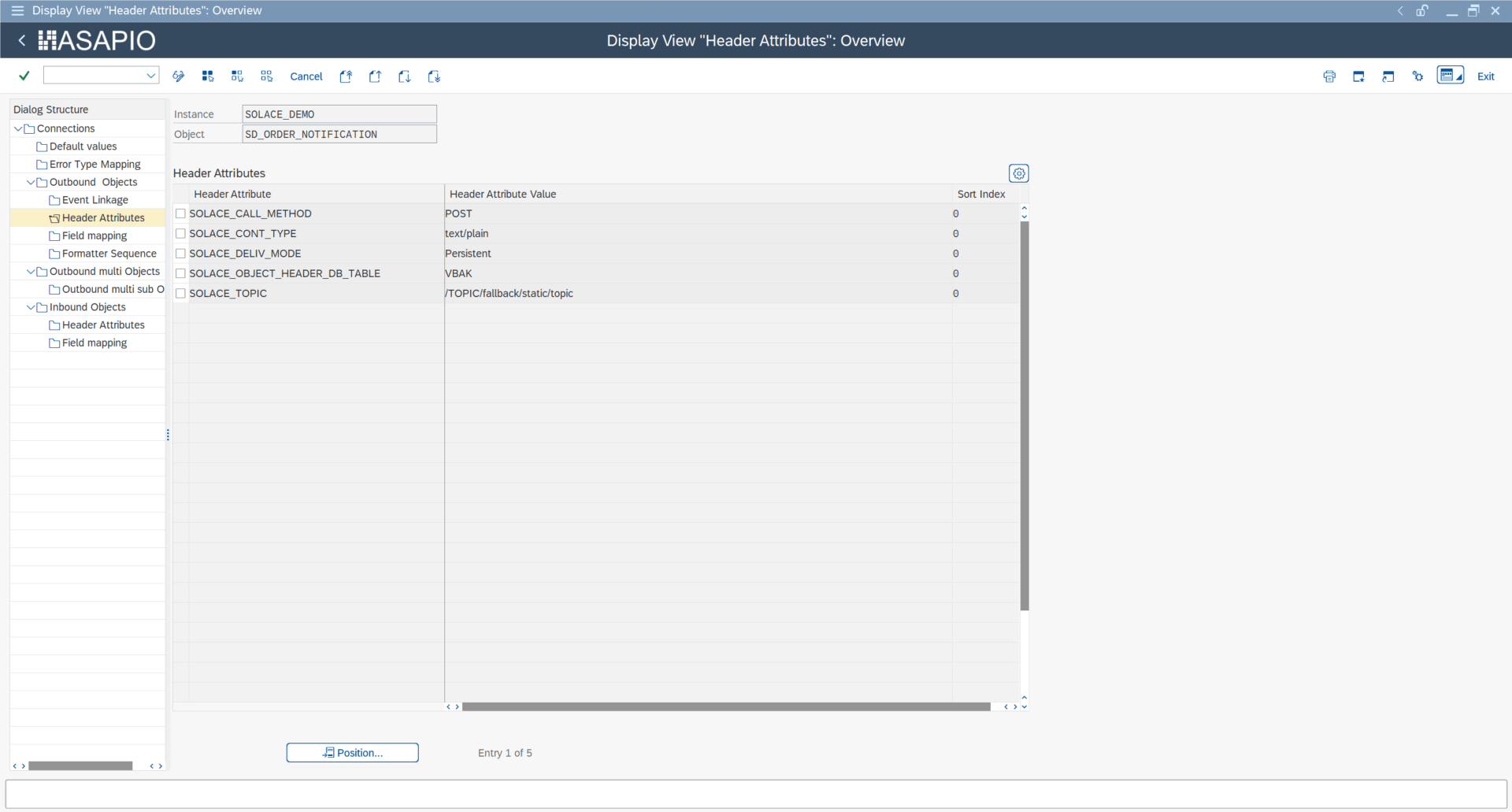Collapse the Inbound Objects node

pos(31,307)
